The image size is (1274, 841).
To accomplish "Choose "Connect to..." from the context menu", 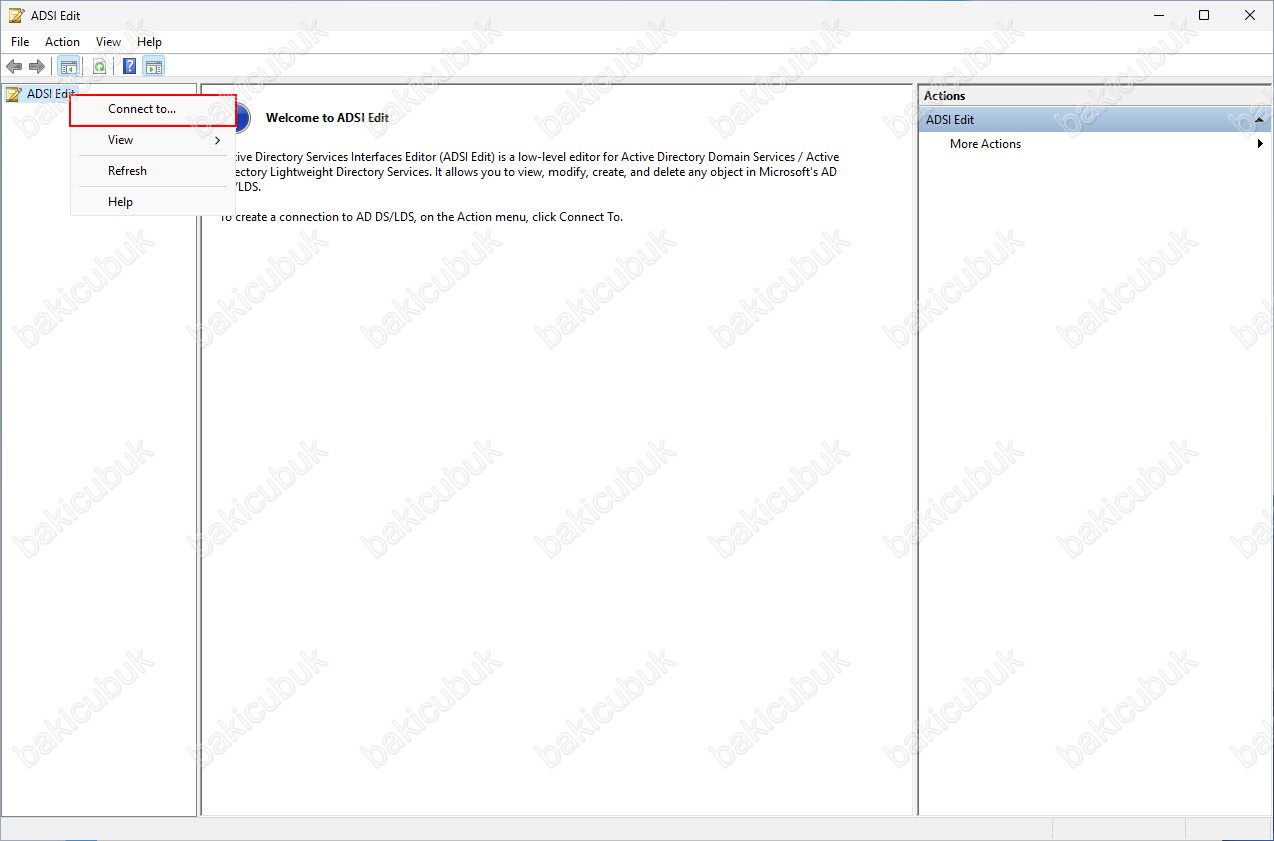I will pyautogui.click(x=153, y=109).
